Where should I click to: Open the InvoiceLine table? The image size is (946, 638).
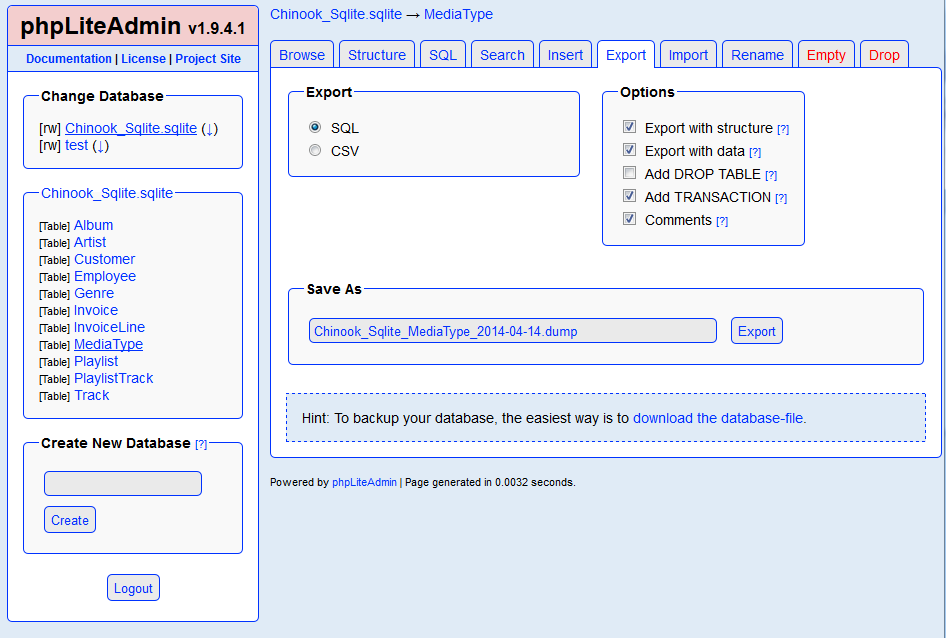(109, 327)
